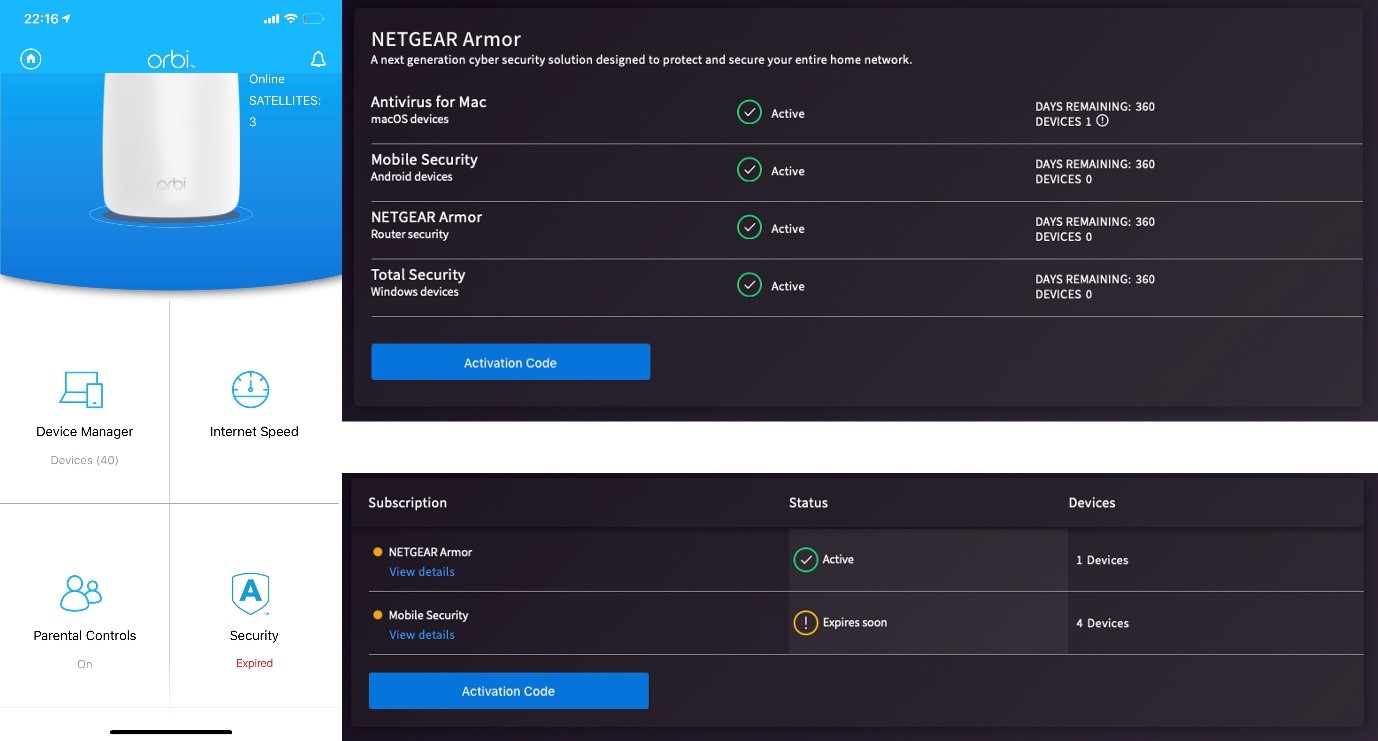Click the phone Wi-Fi status icon
This screenshot has width=1378, height=741.
[x=291, y=19]
